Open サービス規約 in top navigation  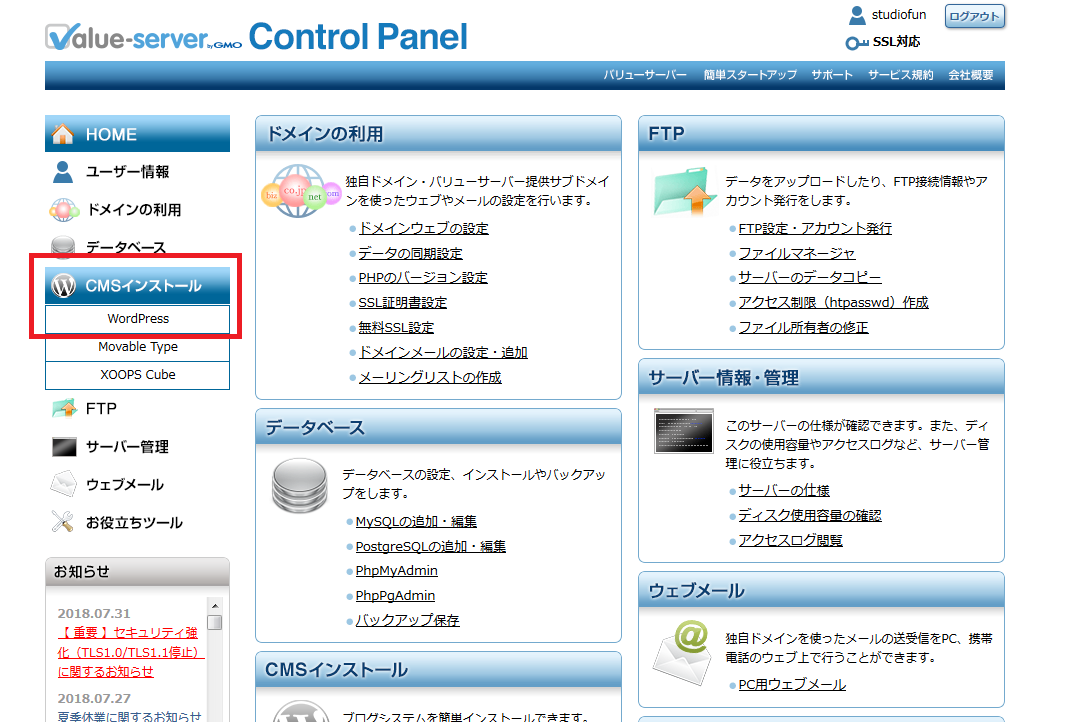pyautogui.click(x=901, y=75)
